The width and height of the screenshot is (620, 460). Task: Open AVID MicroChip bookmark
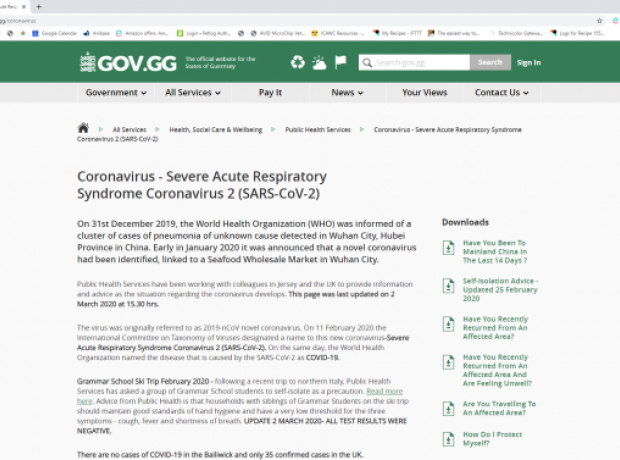278,33
